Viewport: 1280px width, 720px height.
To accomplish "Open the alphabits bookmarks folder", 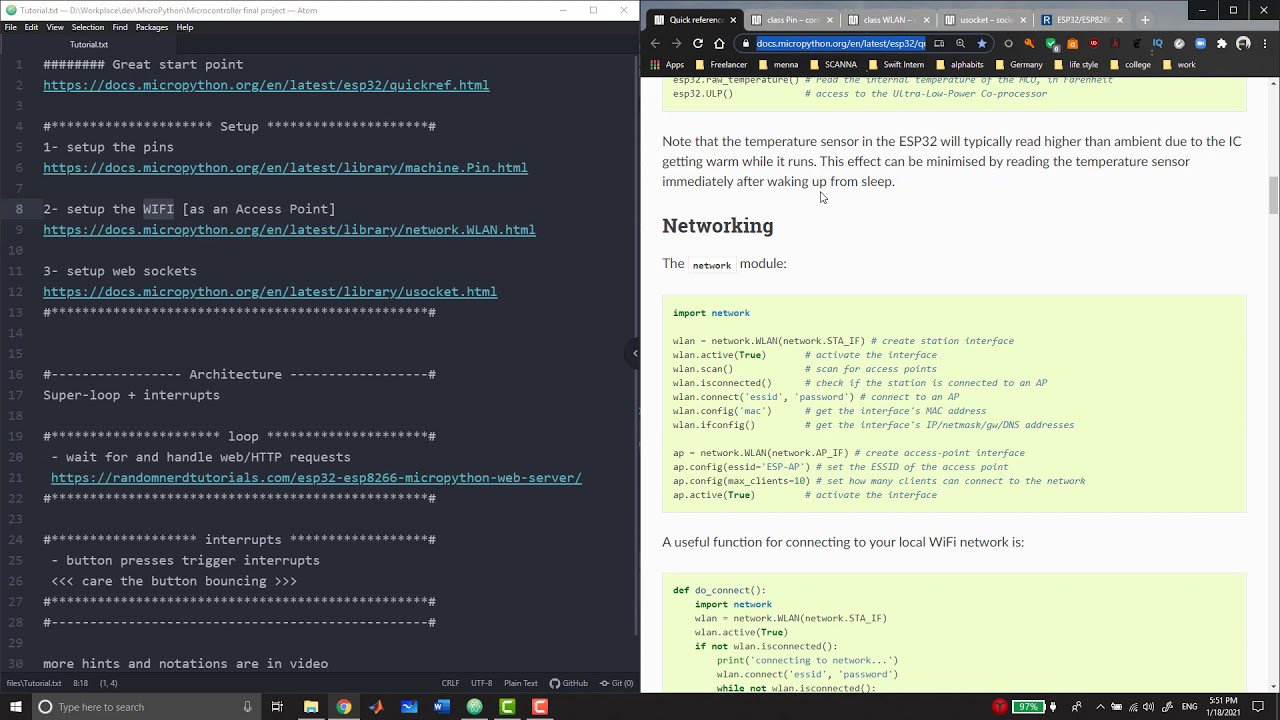I will point(960,64).
